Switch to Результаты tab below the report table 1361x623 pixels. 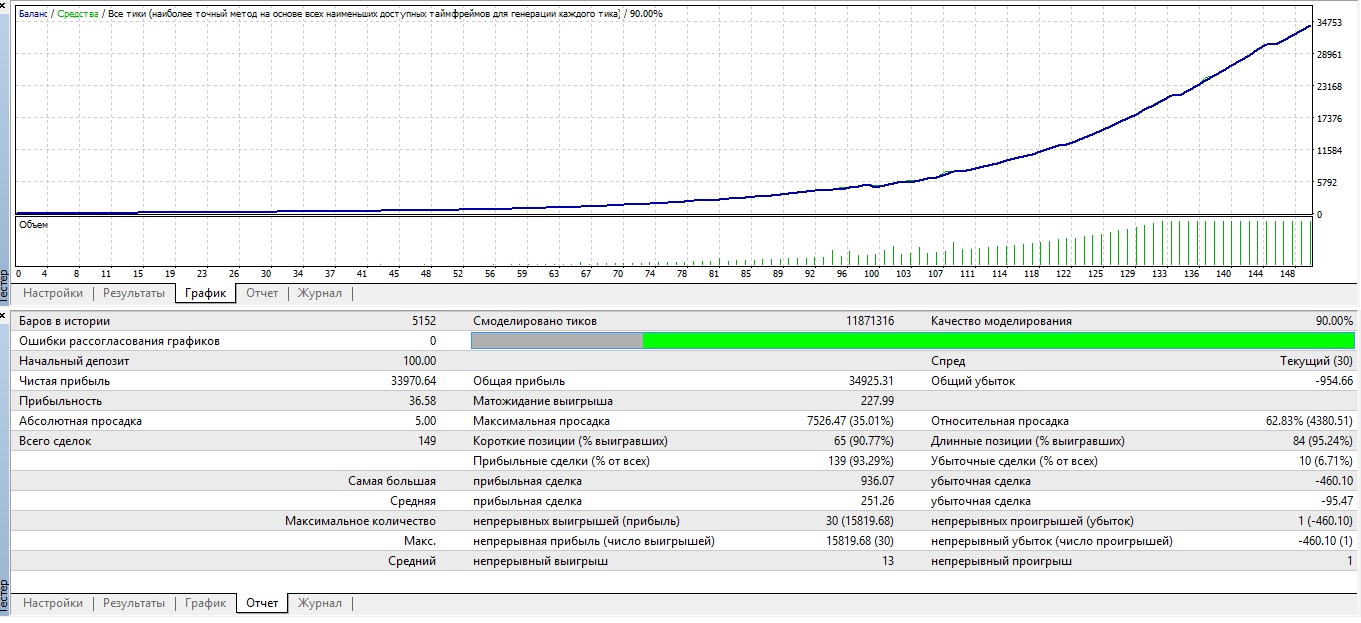point(133,603)
